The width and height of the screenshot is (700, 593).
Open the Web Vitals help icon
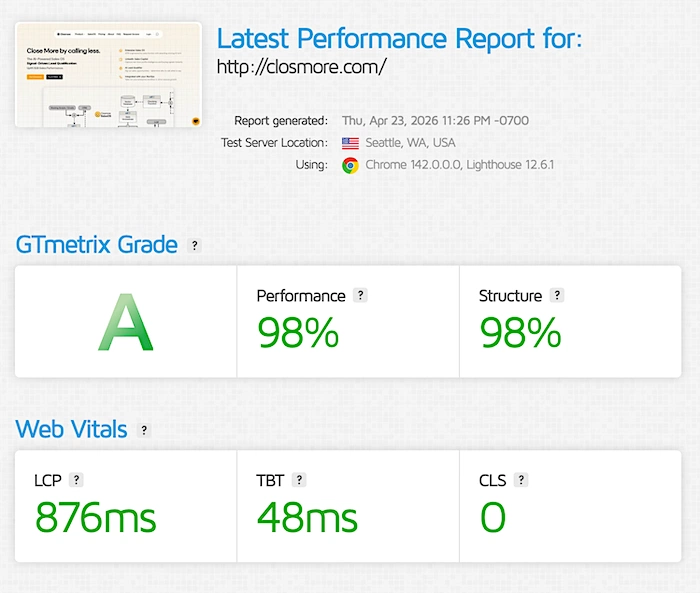pos(144,430)
